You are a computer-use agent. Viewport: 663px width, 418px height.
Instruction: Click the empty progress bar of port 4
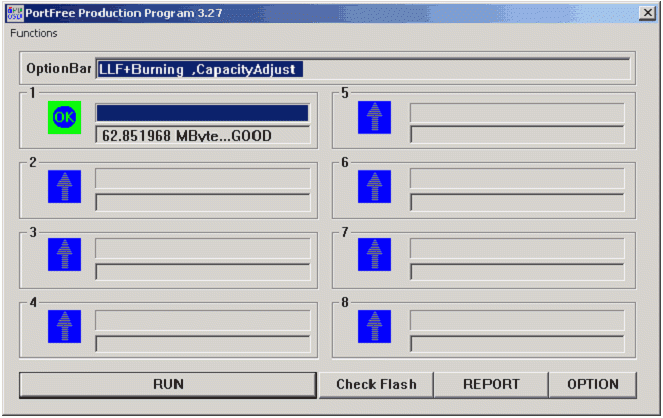tap(203, 320)
